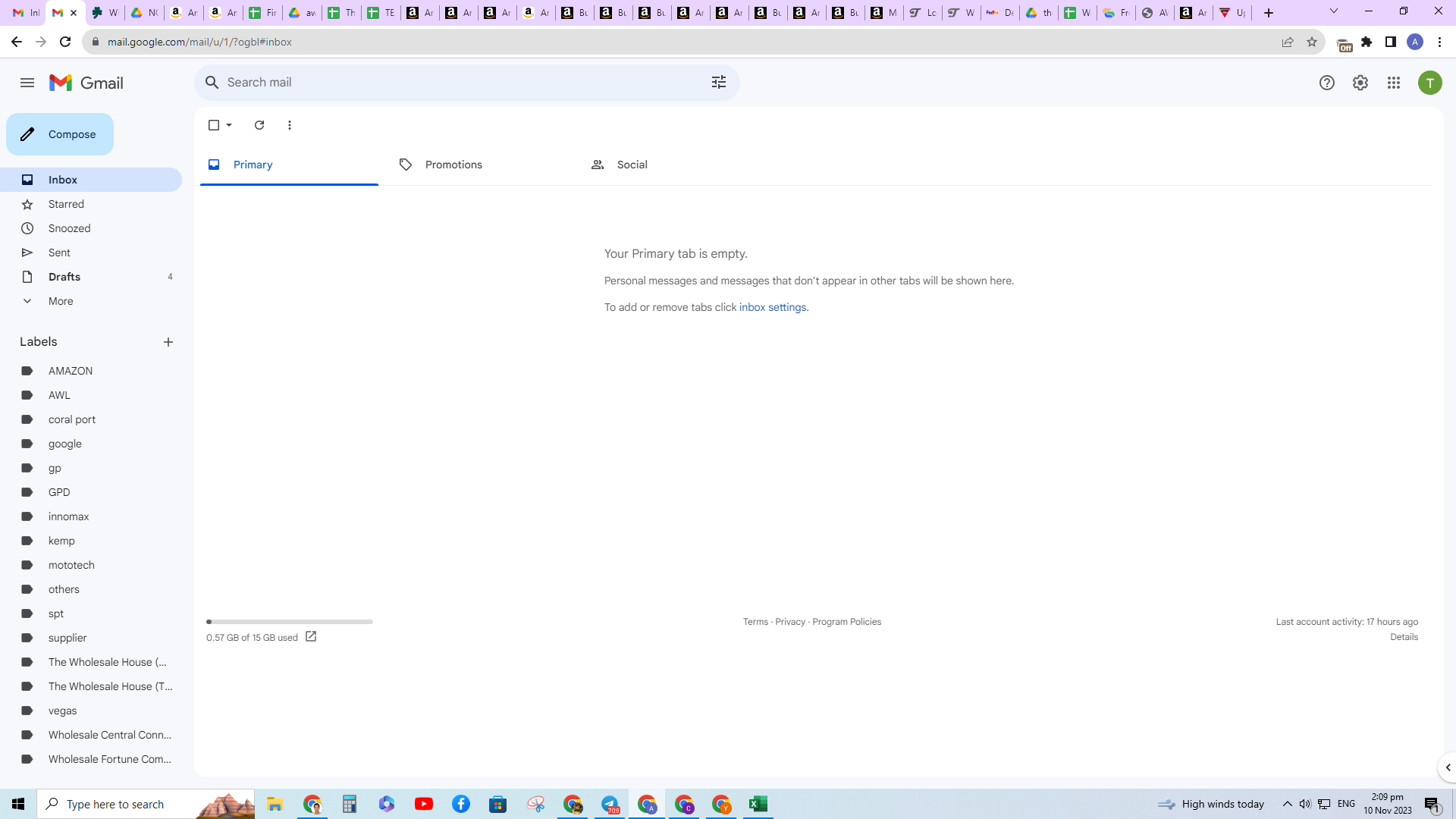Screen dimensions: 1456x819
Task: Open the Google apps grid
Action: [x=1394, y=83]
